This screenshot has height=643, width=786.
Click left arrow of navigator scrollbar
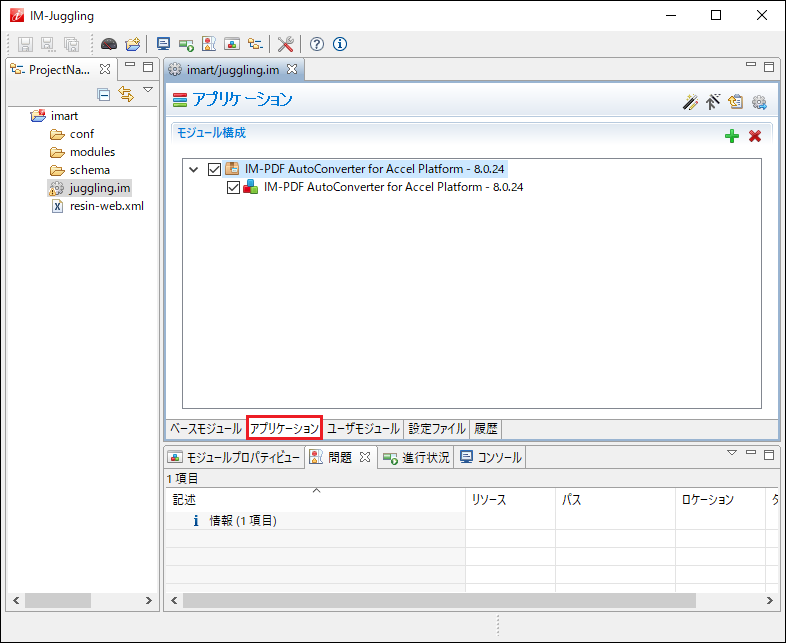[16, 600]
